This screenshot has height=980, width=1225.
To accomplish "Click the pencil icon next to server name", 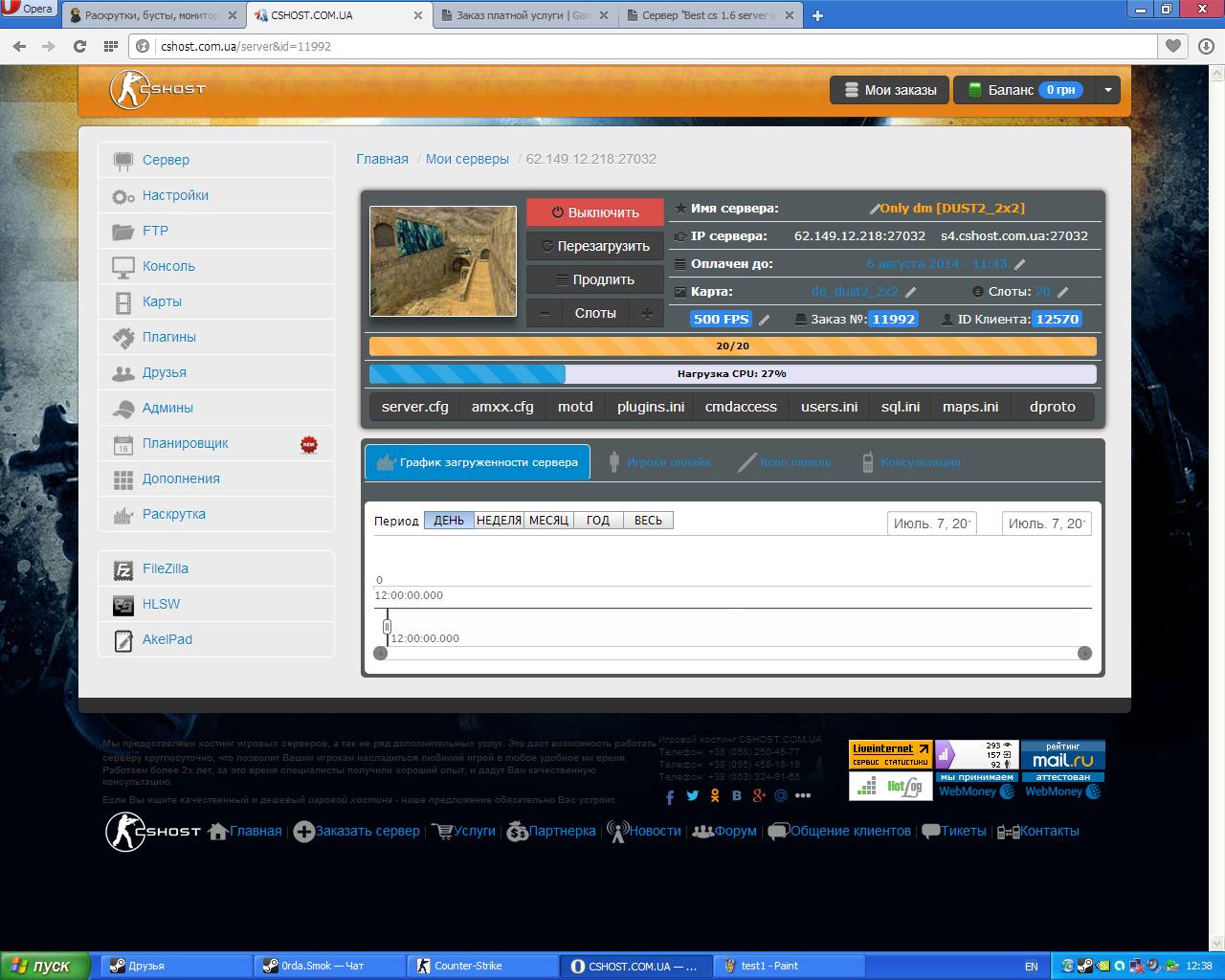I will click(x=874, y=209).
